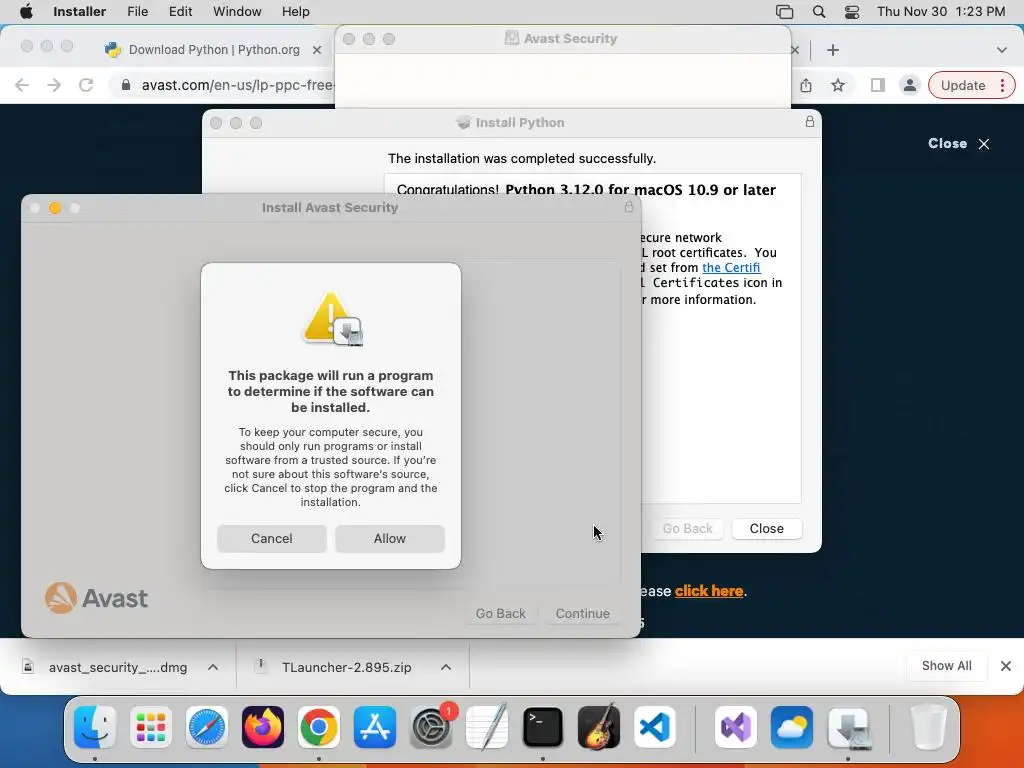
Task: Click Cancel in the package dialog
Action: 272,539
